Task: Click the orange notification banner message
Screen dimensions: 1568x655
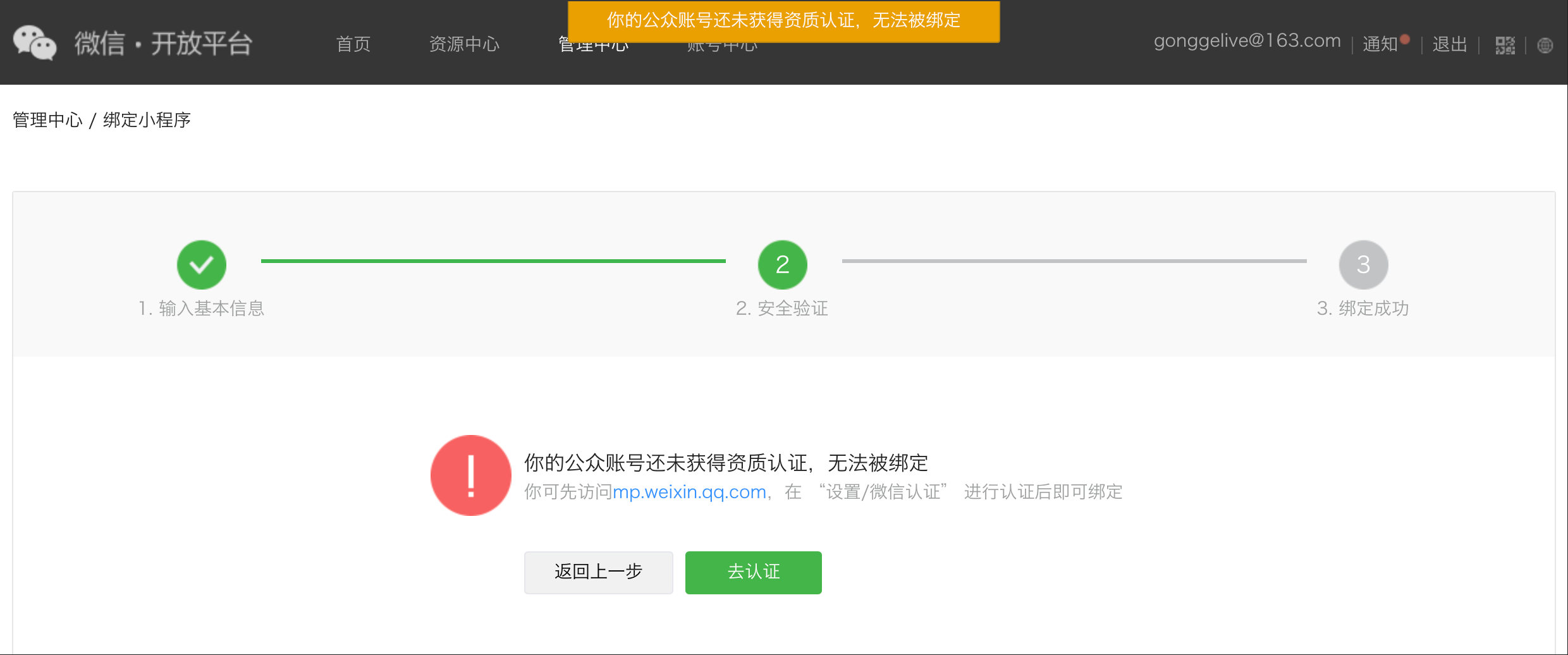Action: (783, 21)
